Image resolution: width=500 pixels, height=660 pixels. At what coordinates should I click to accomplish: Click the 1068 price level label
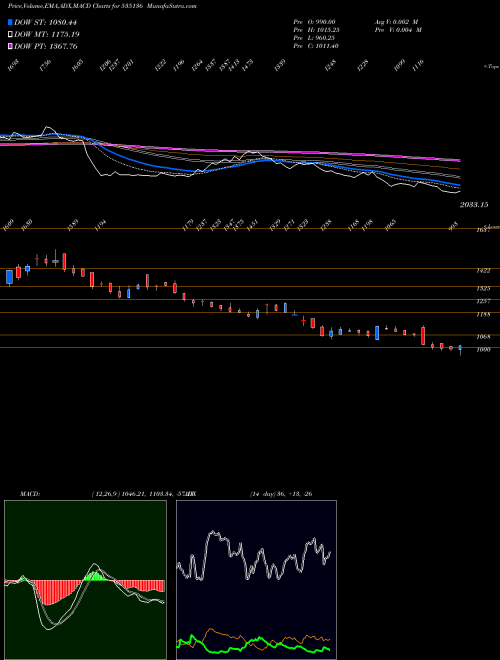[483, 337]
